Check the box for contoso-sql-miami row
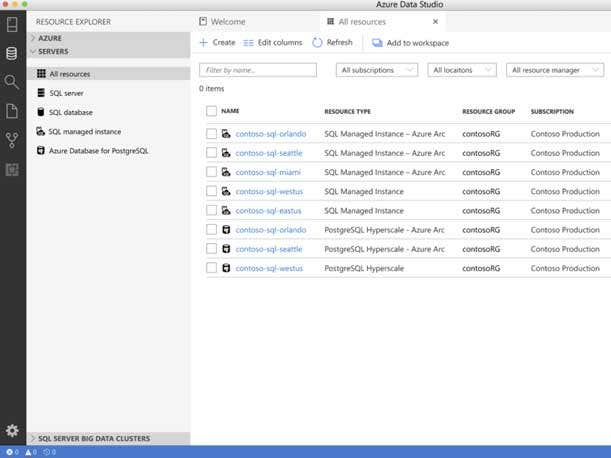611x458 pixels. (x=211, y=172)
